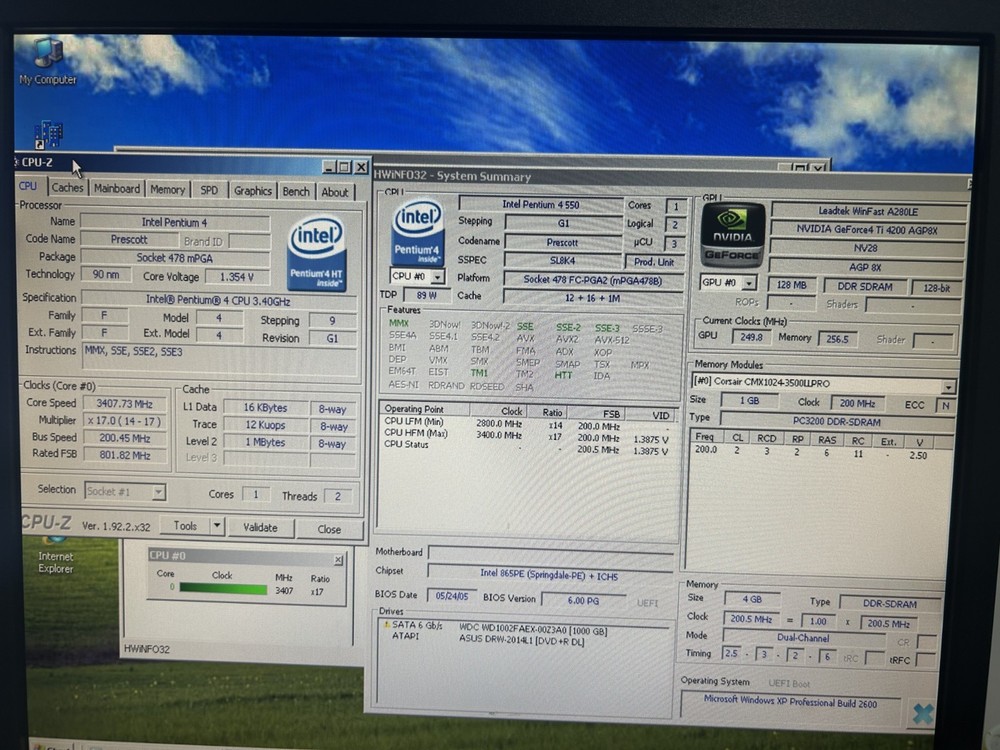Viewport: 1000px width, 750px height.
Task: Click the GPU memory clock 256.5 value
Action: click(x=837, y=339)
